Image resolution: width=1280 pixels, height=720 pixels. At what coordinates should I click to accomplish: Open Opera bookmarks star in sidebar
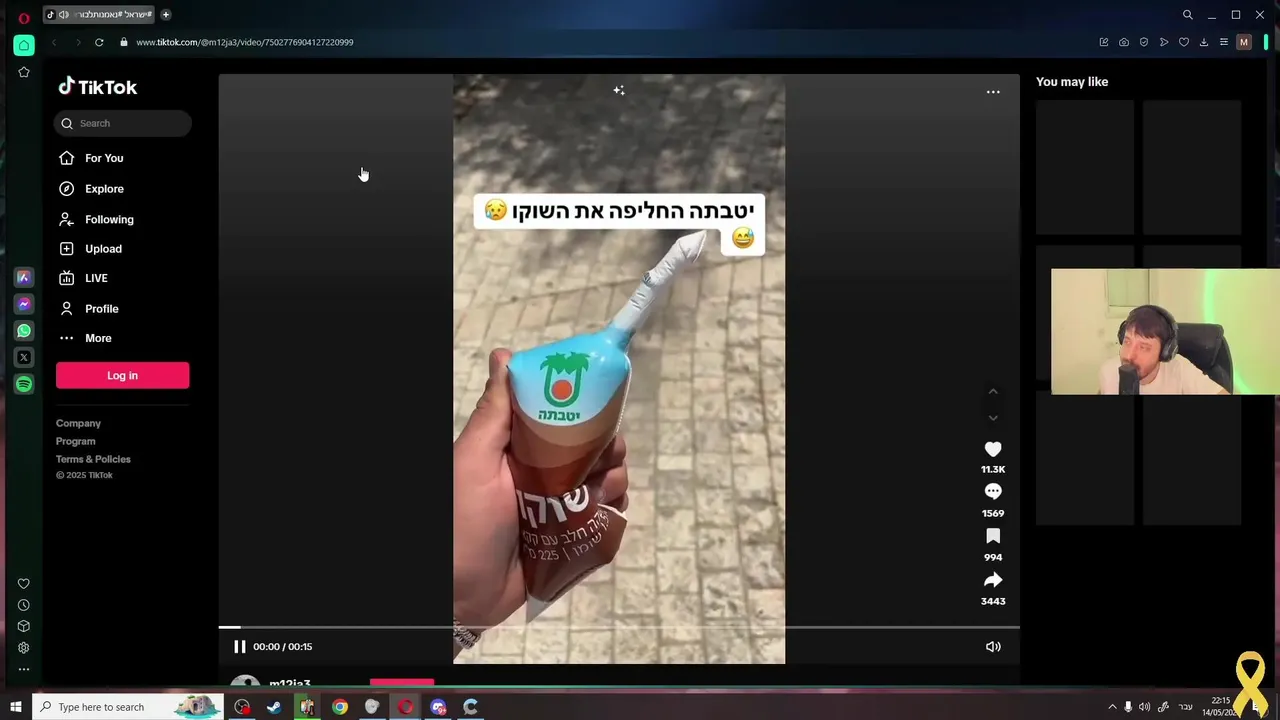(x=24, y=72)
